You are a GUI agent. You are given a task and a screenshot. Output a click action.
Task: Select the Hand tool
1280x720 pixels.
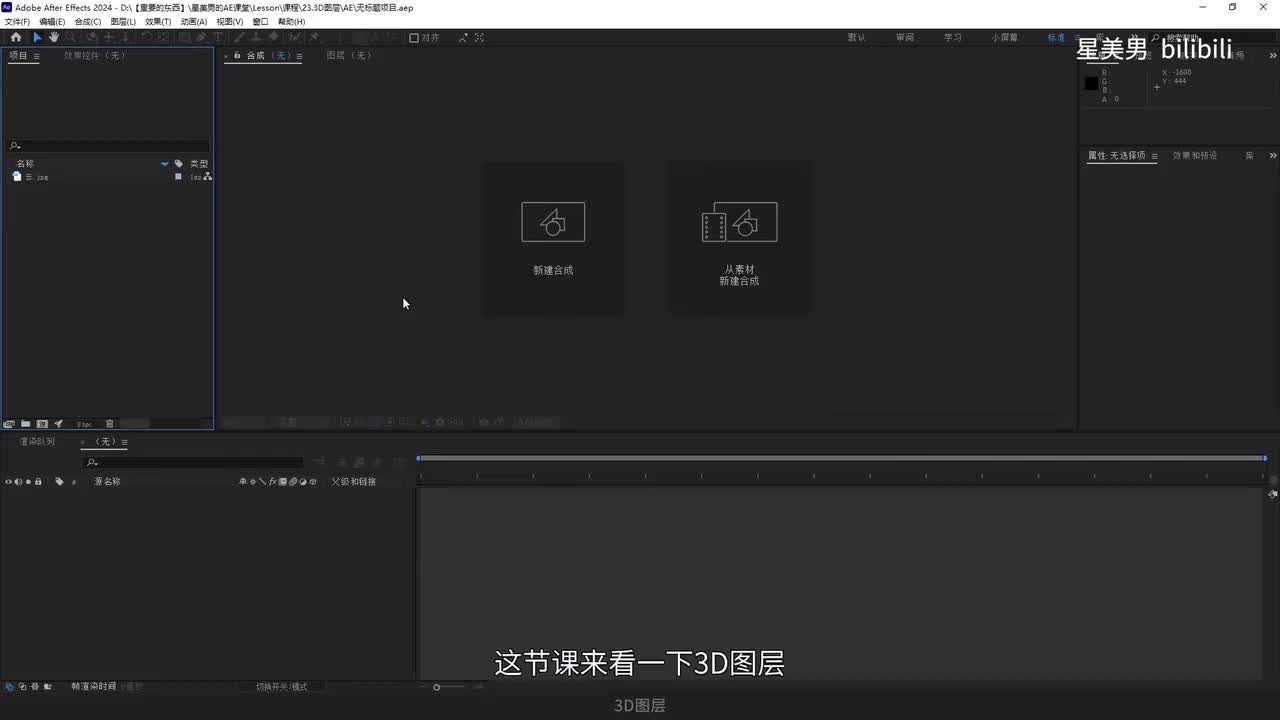click(54, 37)
